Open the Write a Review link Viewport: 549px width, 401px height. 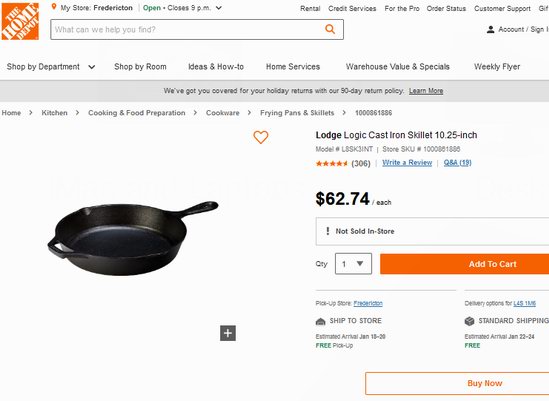[x=407, y=163]
